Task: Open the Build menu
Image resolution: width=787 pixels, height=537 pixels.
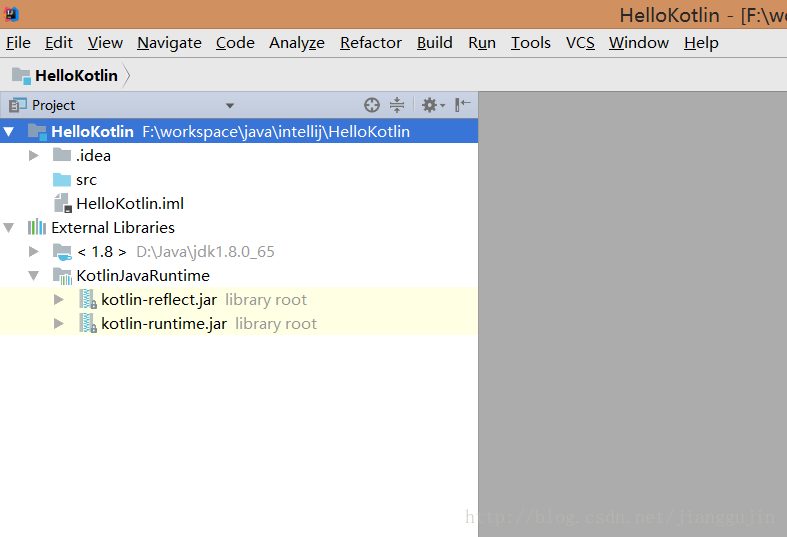Action: pos(435,43)
